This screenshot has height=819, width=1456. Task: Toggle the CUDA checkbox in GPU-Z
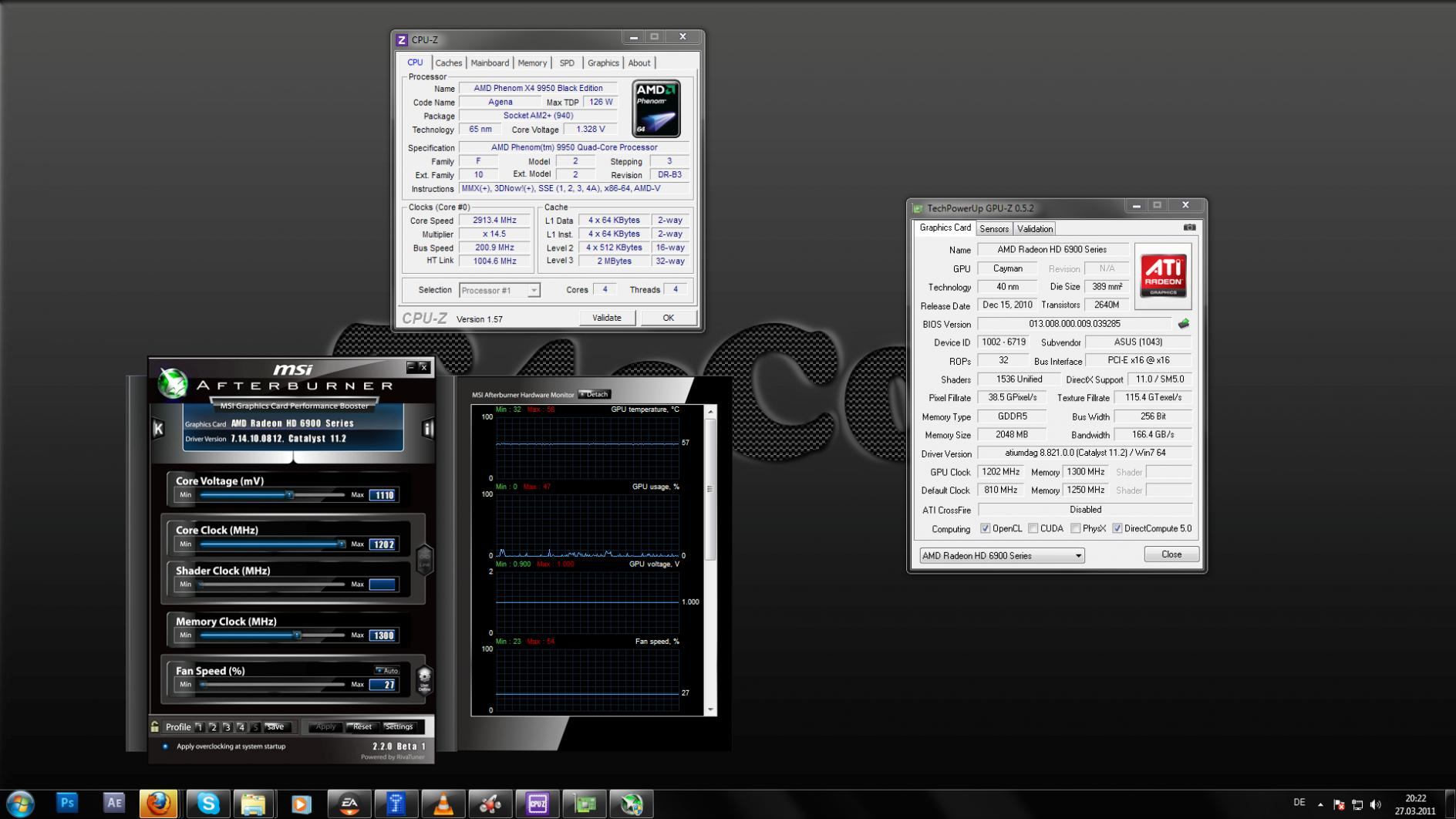pos(1033,528)
